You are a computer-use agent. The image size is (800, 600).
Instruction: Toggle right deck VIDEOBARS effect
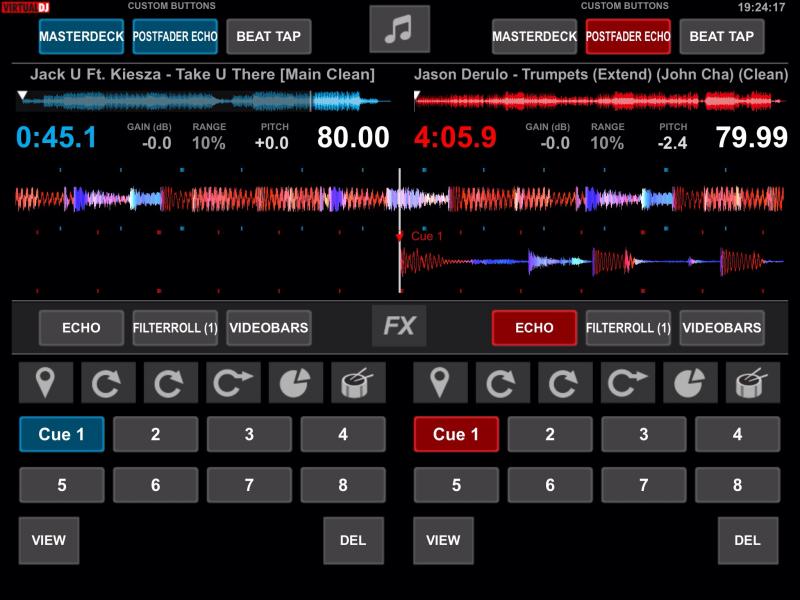(722, 328)
